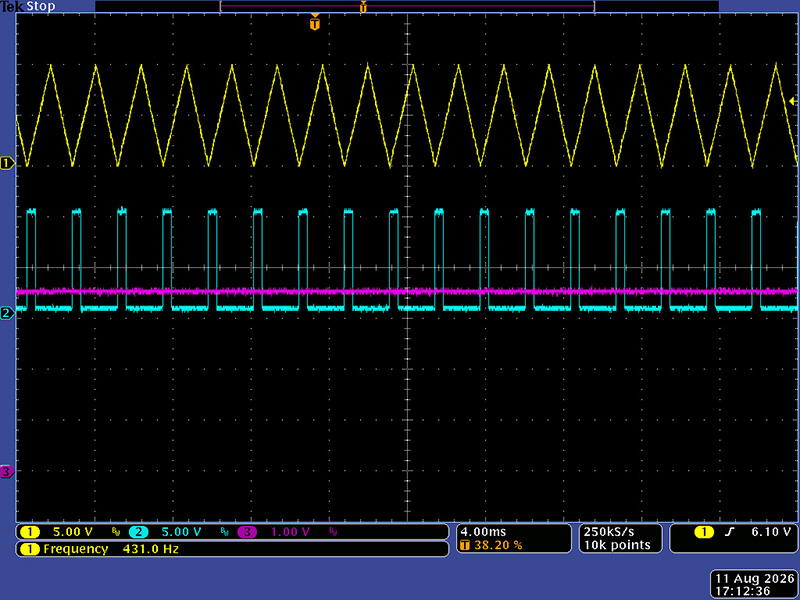Click the 11 Aug 2026 date readout
The image size is (800, 600).
point(755,579)
